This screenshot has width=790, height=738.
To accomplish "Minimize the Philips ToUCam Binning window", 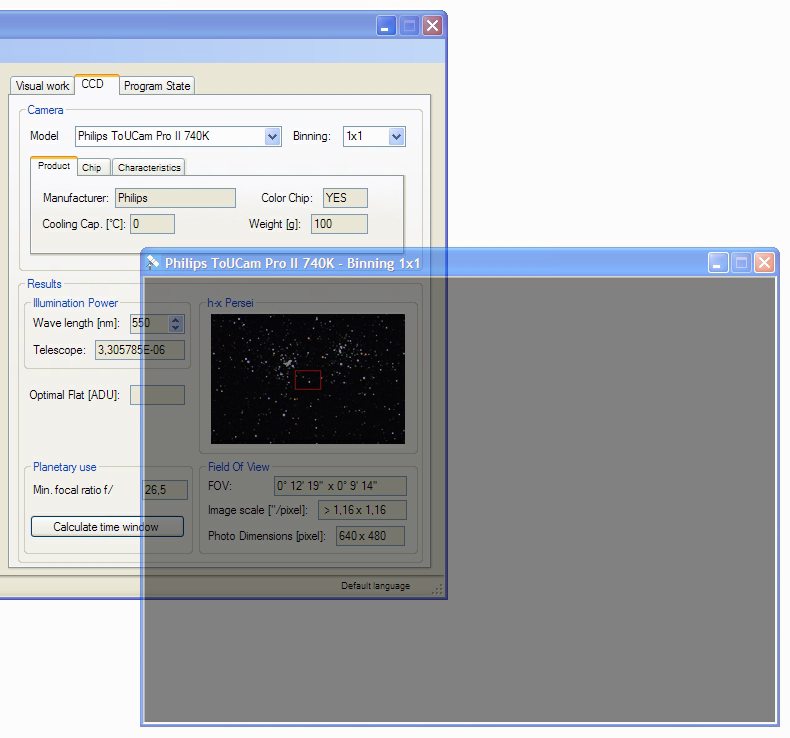I will pos(717,262).
